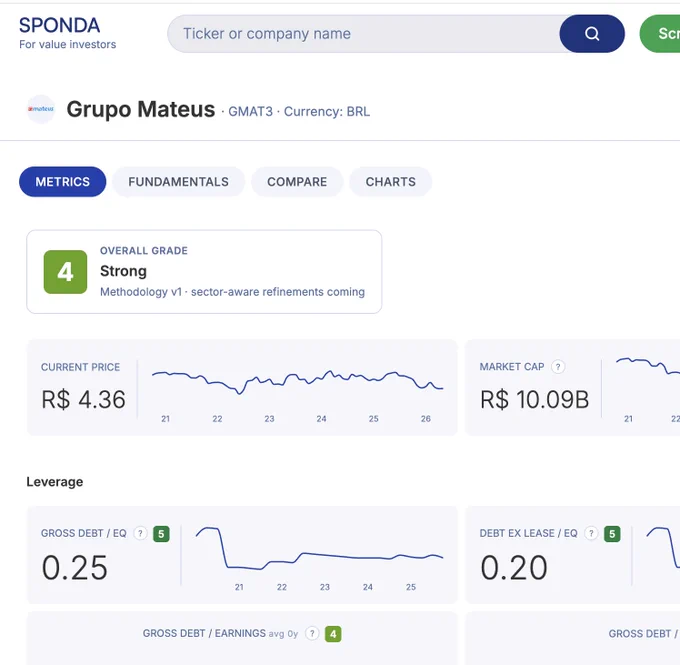The width and height of the screenshot is (680, 665).
Task: Open the Market Cap help question icon
Action: click(558, 367)
